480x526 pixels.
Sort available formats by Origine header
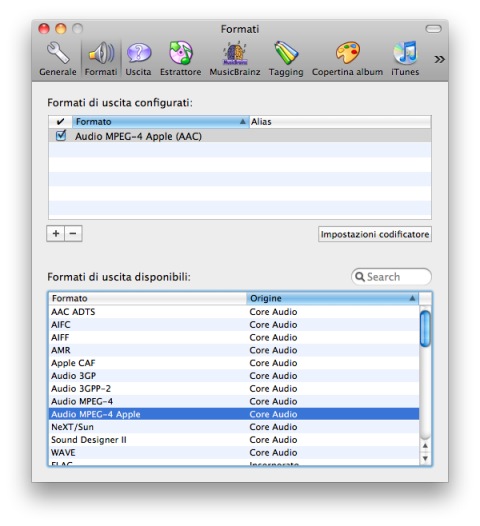(x=332, y=298)
